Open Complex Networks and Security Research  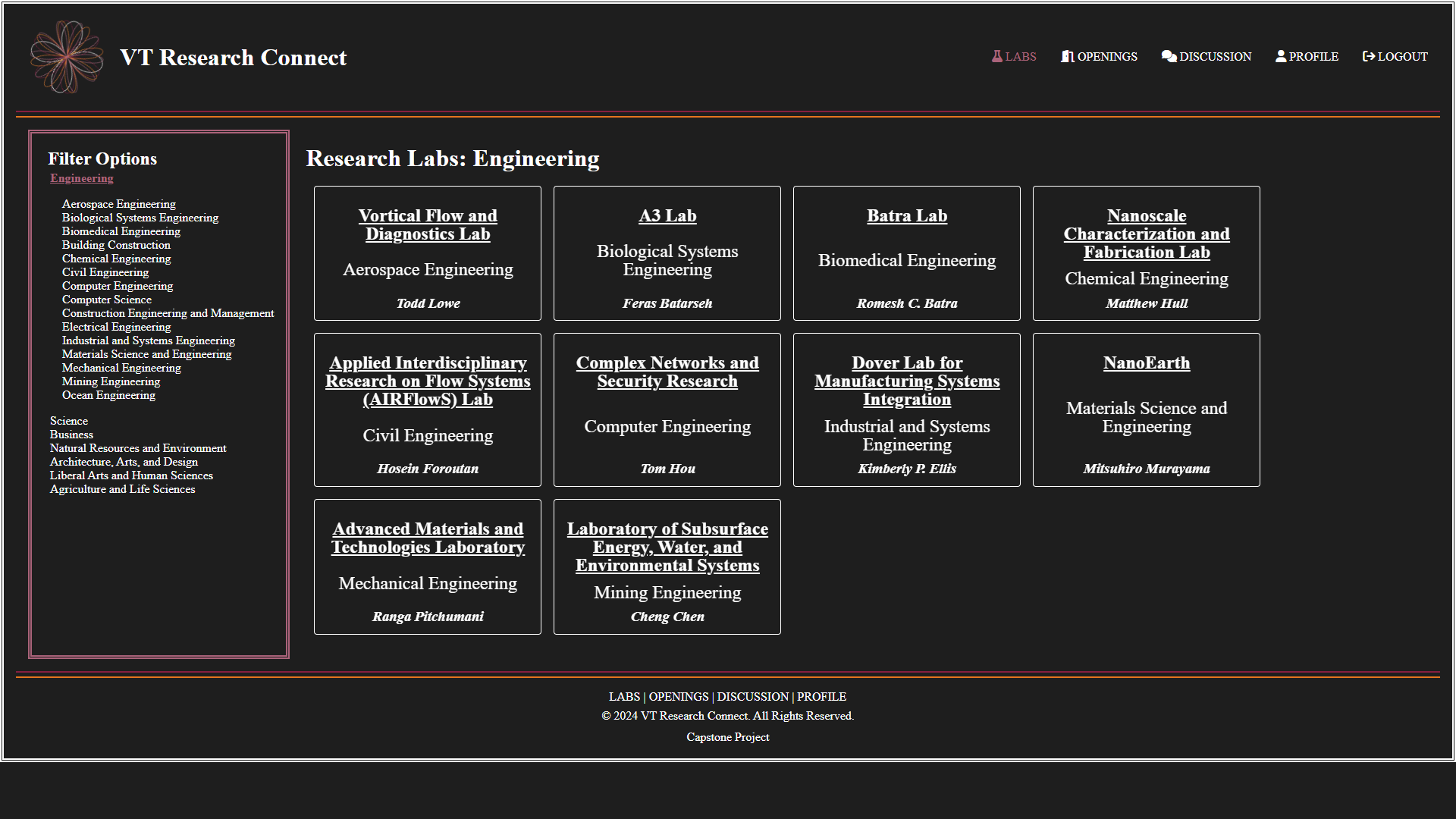pos(667,372)
